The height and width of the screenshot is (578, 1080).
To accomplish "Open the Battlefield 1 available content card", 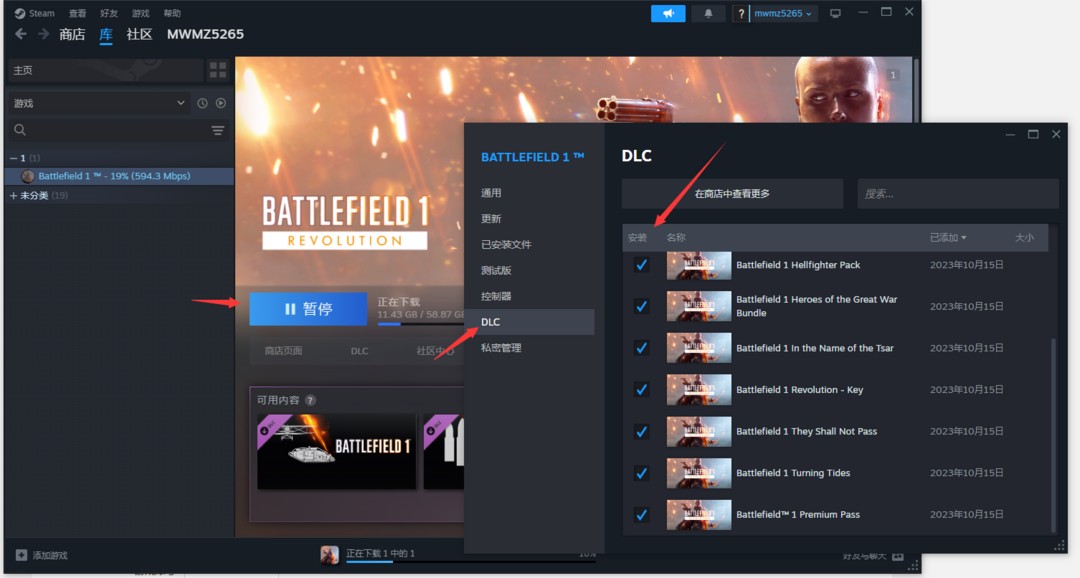I will click(336, 451).
